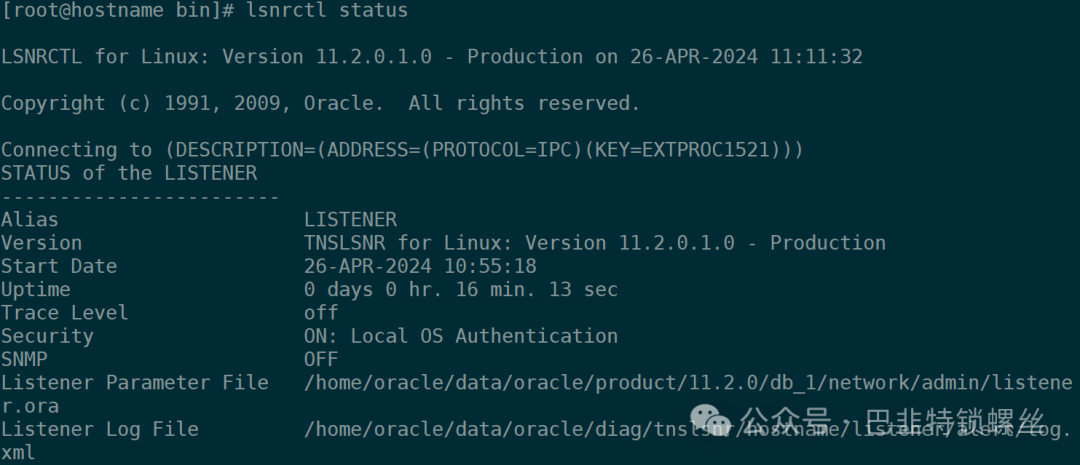Viewport: 1080px width, 465px height.
Task: Click the Start Date value 26-APR-2024 10:55:18
Action: (x=420, y=267)
